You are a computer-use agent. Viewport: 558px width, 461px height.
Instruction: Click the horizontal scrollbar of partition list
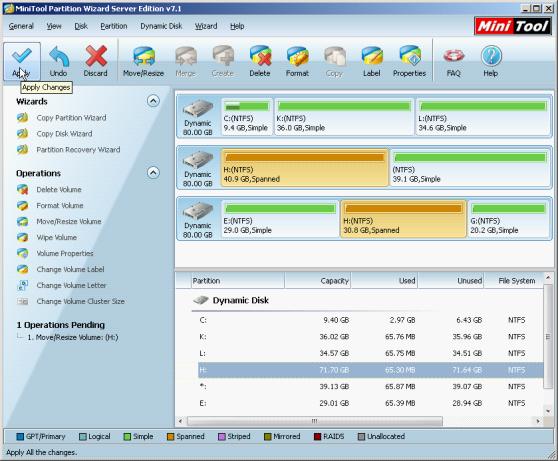click(x=315, y=421)
